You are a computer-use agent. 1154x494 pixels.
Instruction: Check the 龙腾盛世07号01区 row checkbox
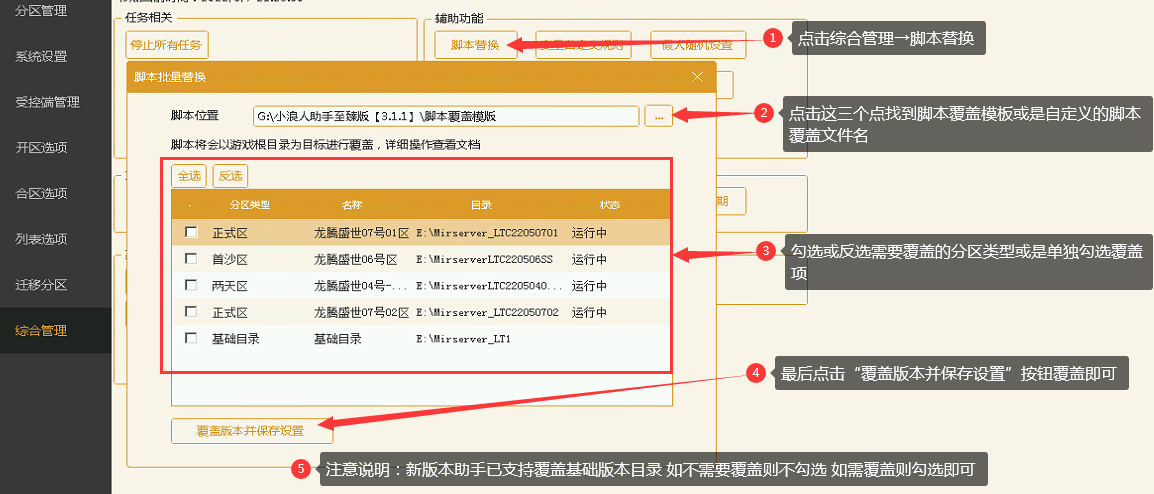(191, 232)
